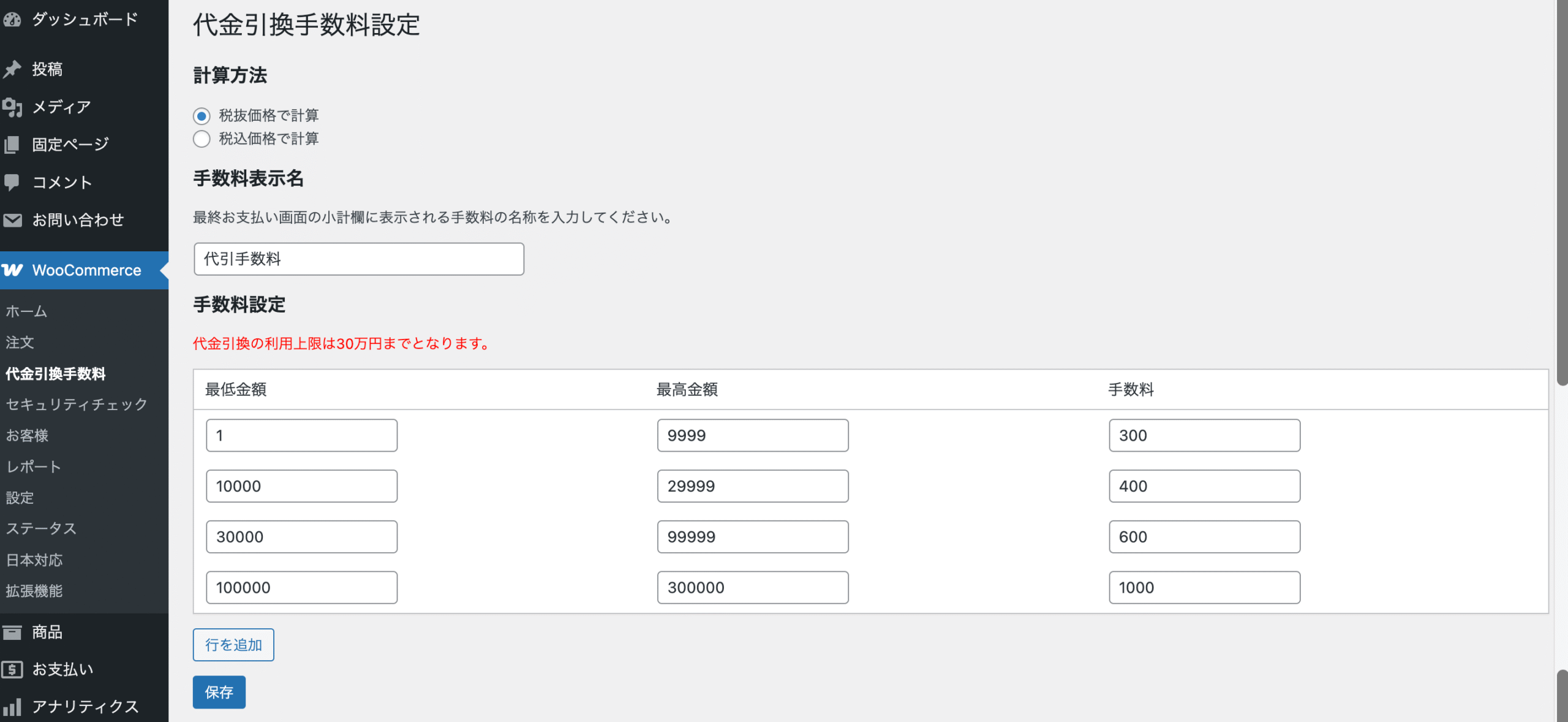This screenshot has width=1568, height=722.
Task: Click 最低金額 column header
Action: click(236, 390)
